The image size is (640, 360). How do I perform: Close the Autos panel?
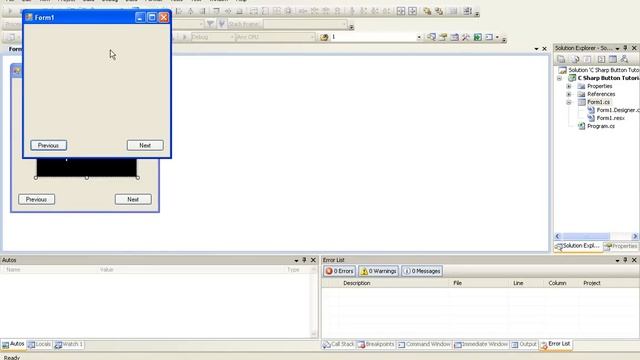click(x=313, y=260)
